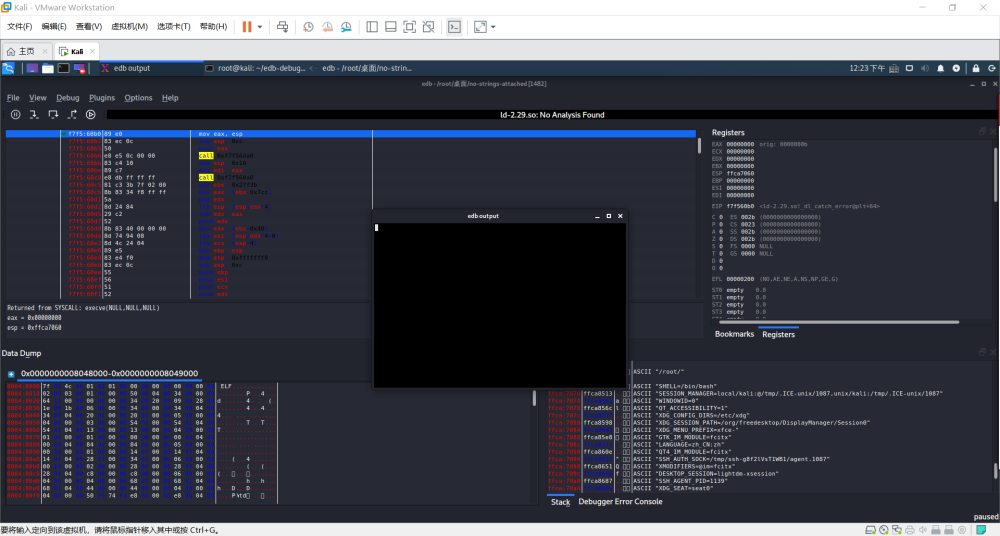The image size is (1000, 536).
Task: Suspend the VM with VMware pause button
Action: tap(247, 27)
